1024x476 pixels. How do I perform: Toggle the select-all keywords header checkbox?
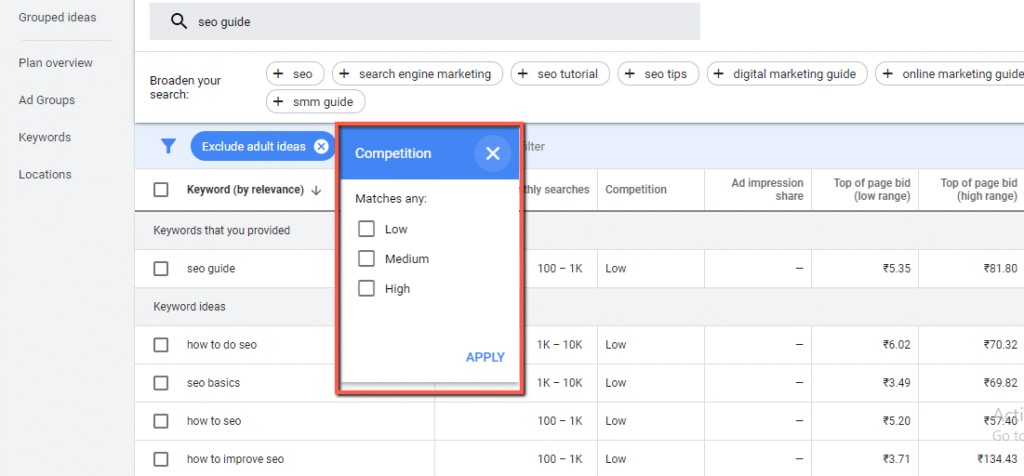click(x=161, y=190)
